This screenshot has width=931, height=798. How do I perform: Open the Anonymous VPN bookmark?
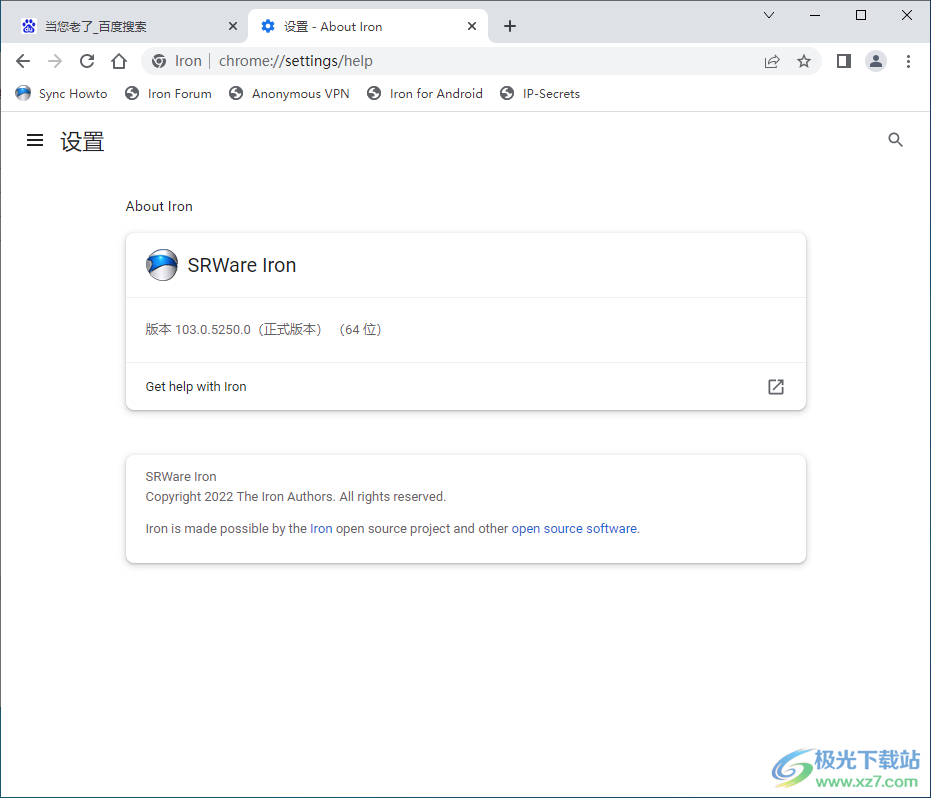coord(289,93)
